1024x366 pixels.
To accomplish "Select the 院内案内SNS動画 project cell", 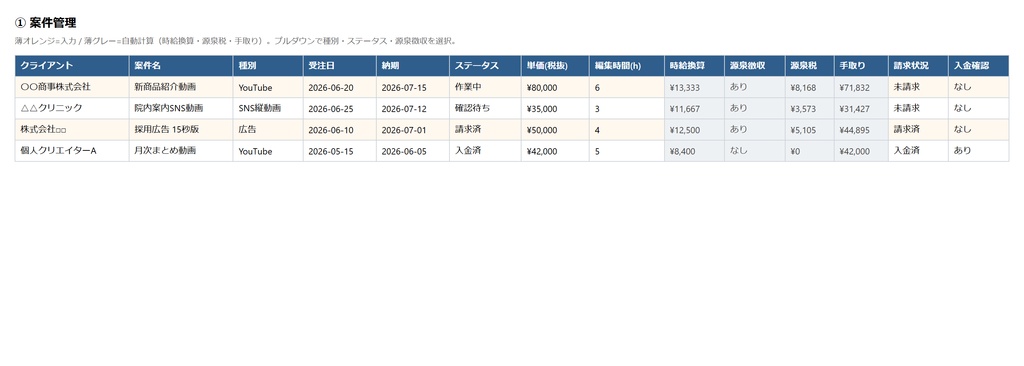I will pos(181,108).
